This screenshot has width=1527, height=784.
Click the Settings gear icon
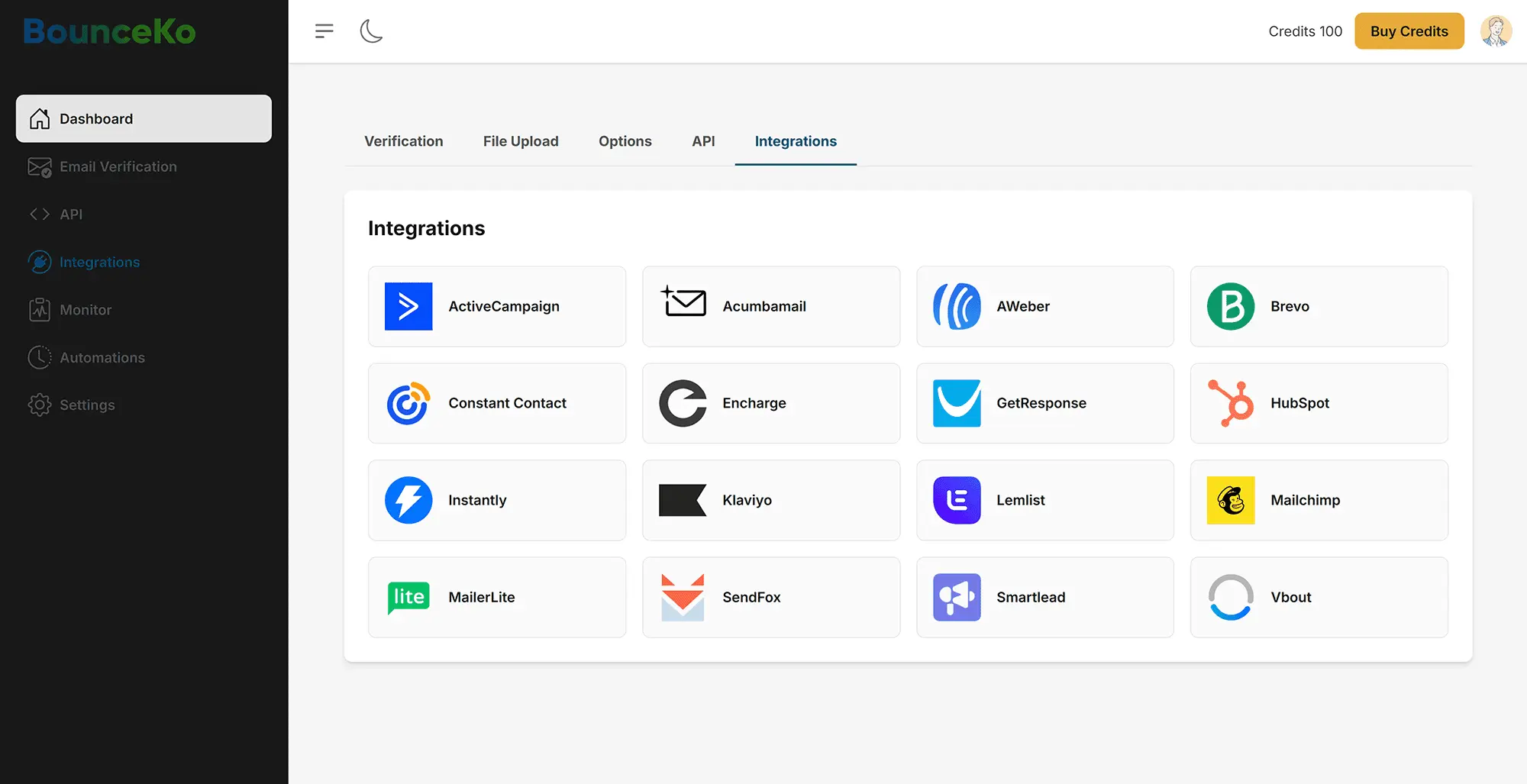coord(40,405)
